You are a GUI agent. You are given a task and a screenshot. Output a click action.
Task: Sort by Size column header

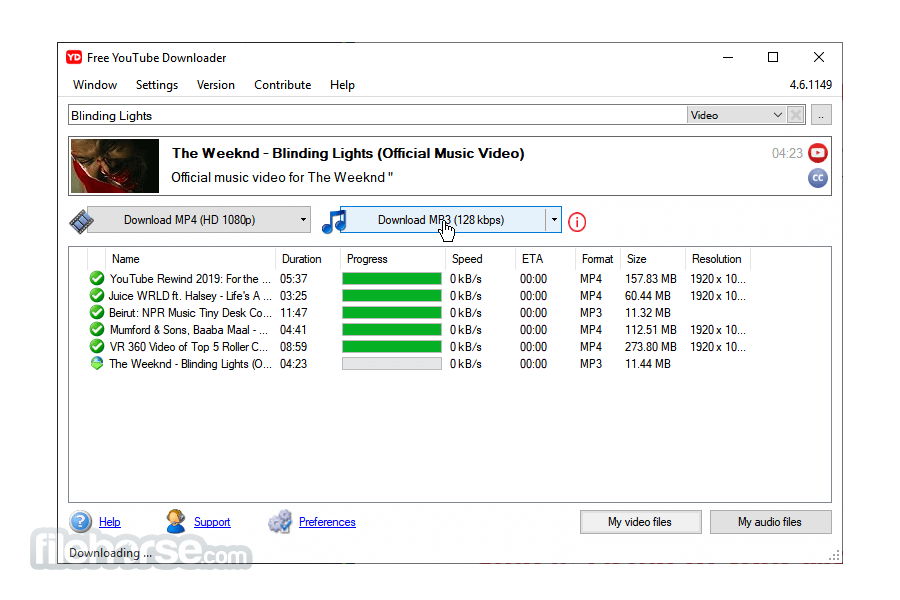click(637, 259)
